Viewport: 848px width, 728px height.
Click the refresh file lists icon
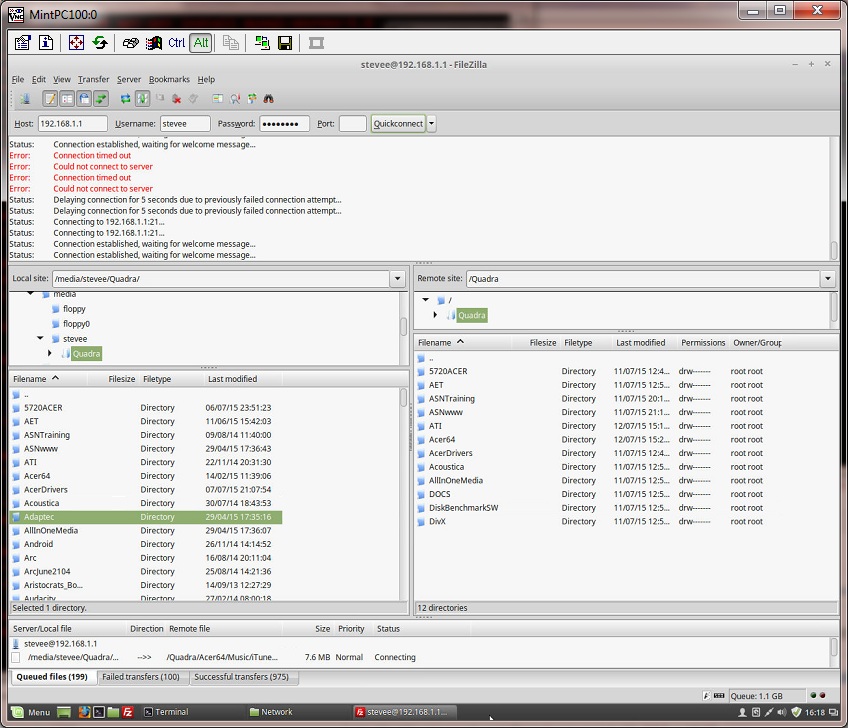tap(126, 99)
